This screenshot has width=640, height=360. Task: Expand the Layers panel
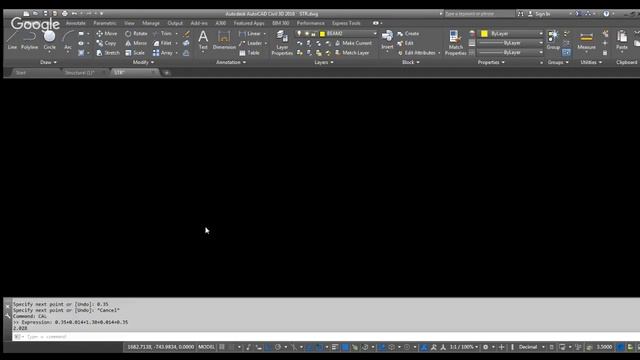click(x=324, y=62)
